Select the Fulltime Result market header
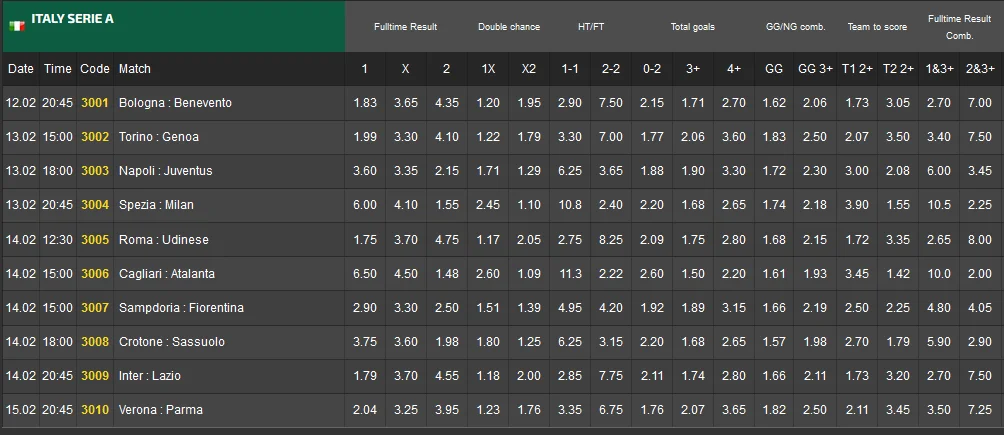 405,27
